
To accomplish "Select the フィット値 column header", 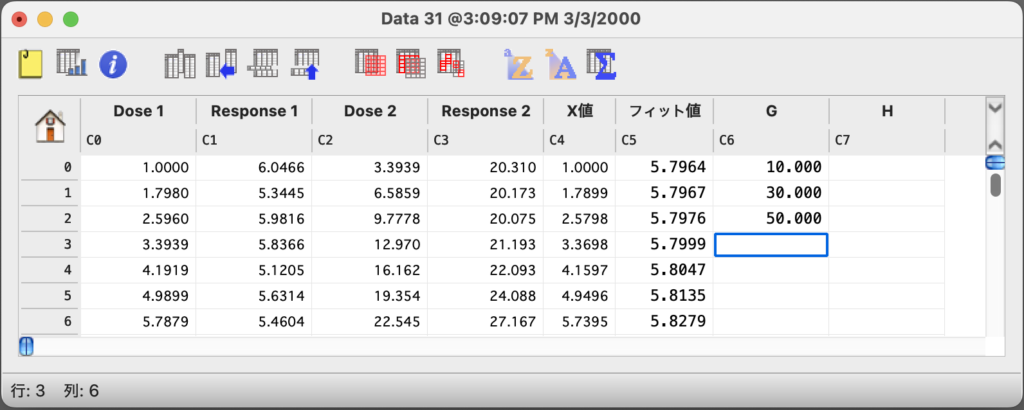I will [663, 111].
